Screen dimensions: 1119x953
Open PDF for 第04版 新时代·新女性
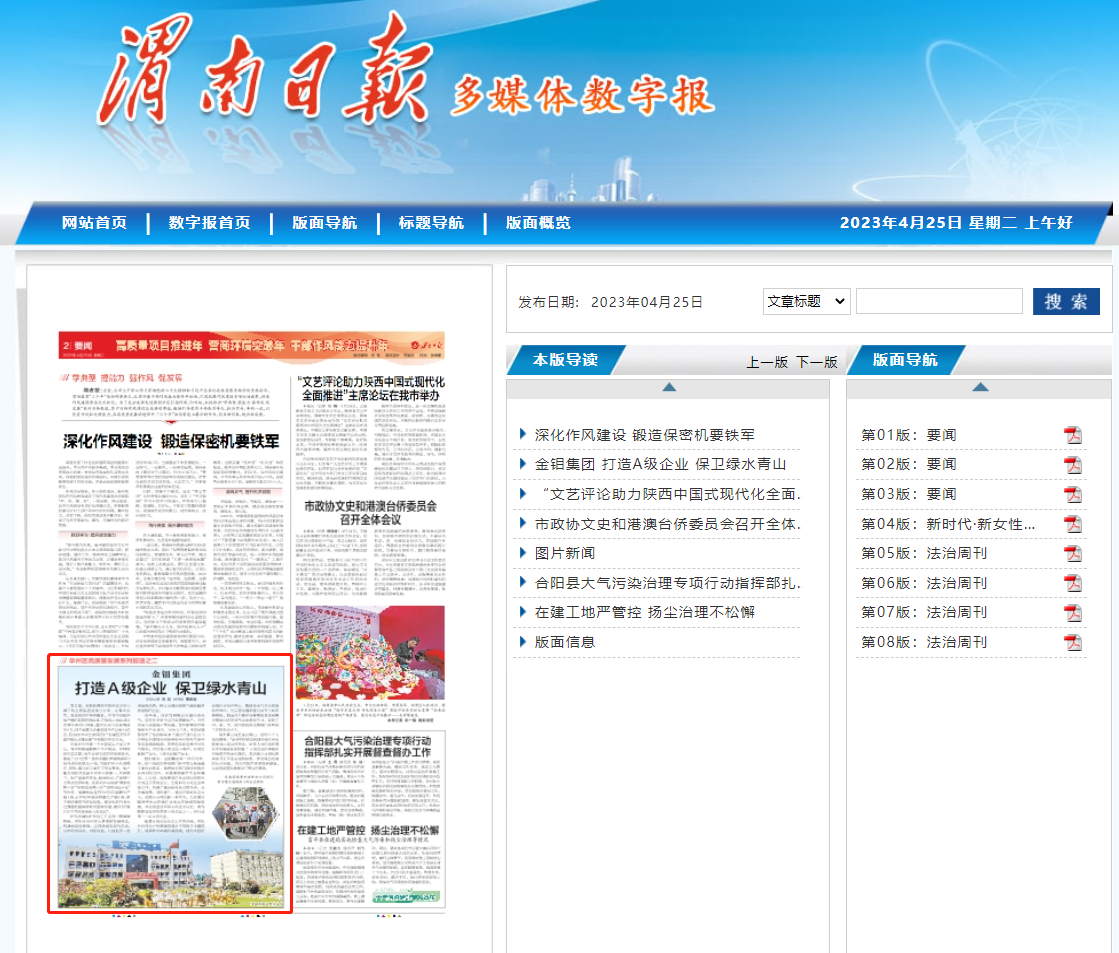(x=1072, y=524)
